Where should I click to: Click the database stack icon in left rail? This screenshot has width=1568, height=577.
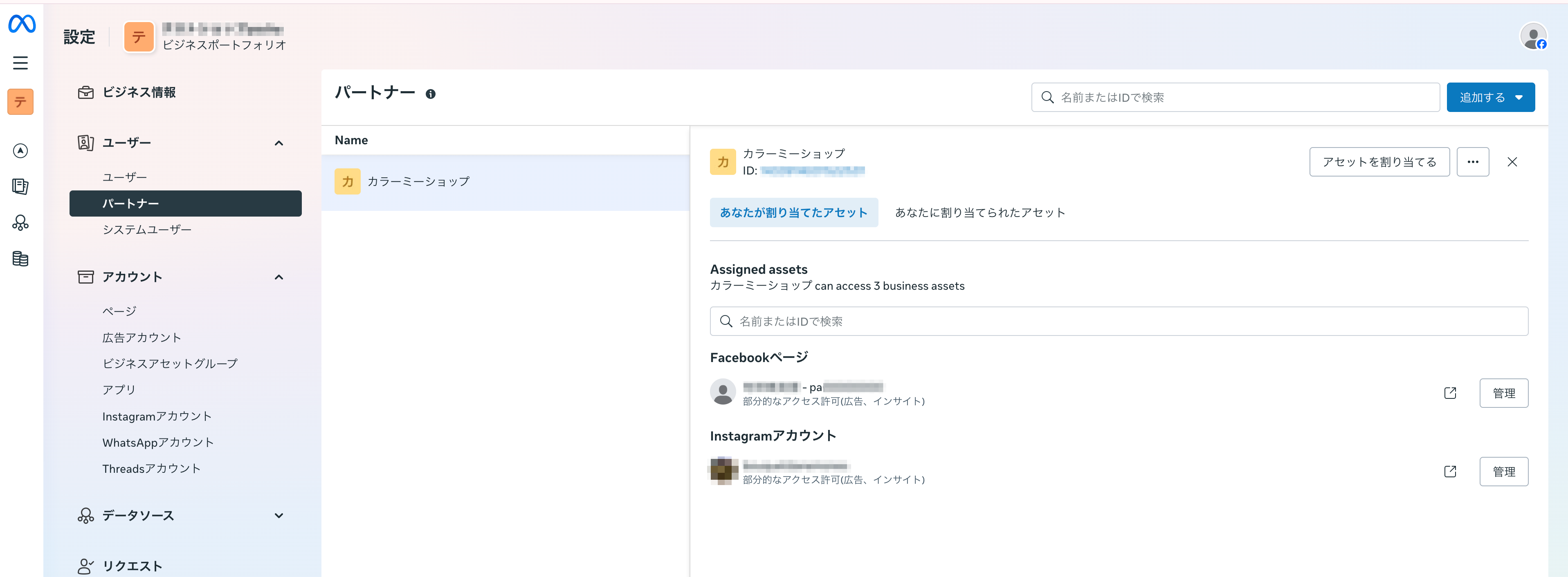click(x=21, y=258)
